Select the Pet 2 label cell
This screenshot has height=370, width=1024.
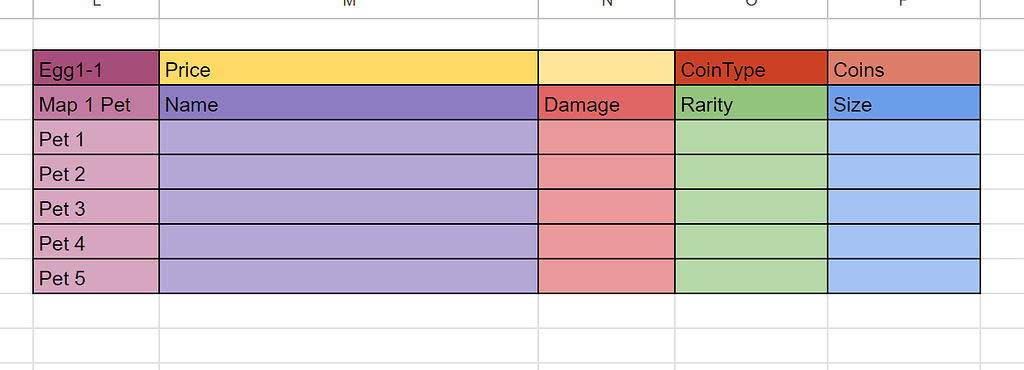click(96, 172)
